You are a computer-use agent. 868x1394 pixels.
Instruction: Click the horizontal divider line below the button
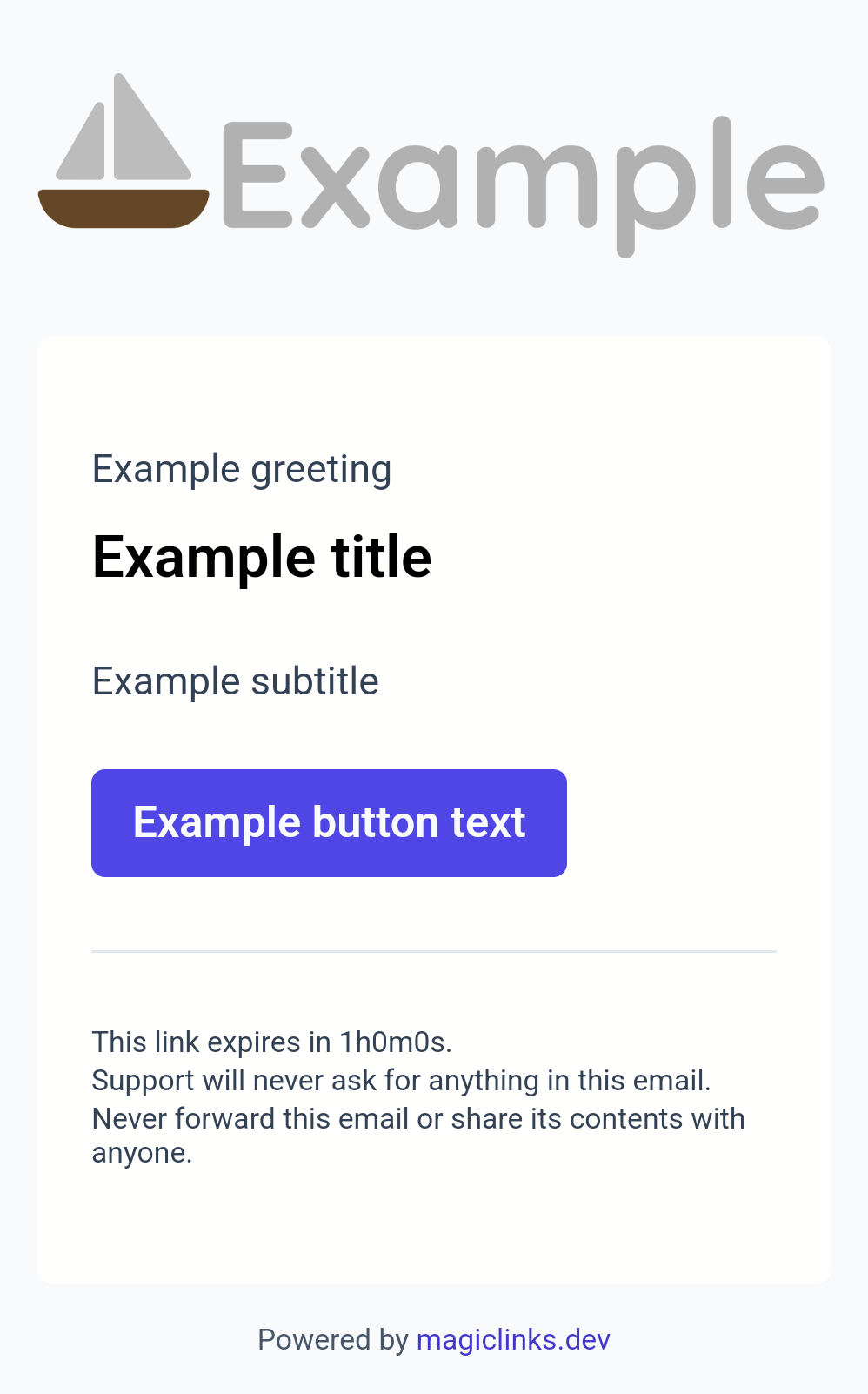[x=434, y=952]
